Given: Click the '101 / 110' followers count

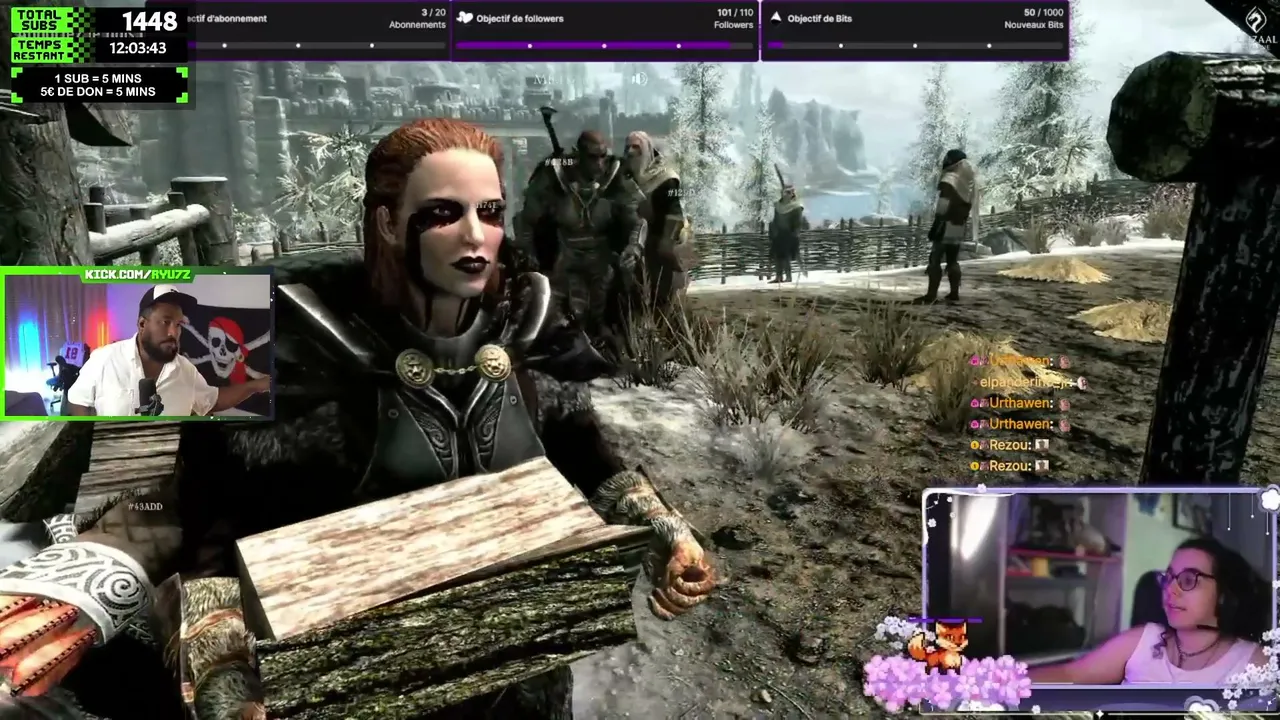Looking at the screenshot, I should (735, 12).
